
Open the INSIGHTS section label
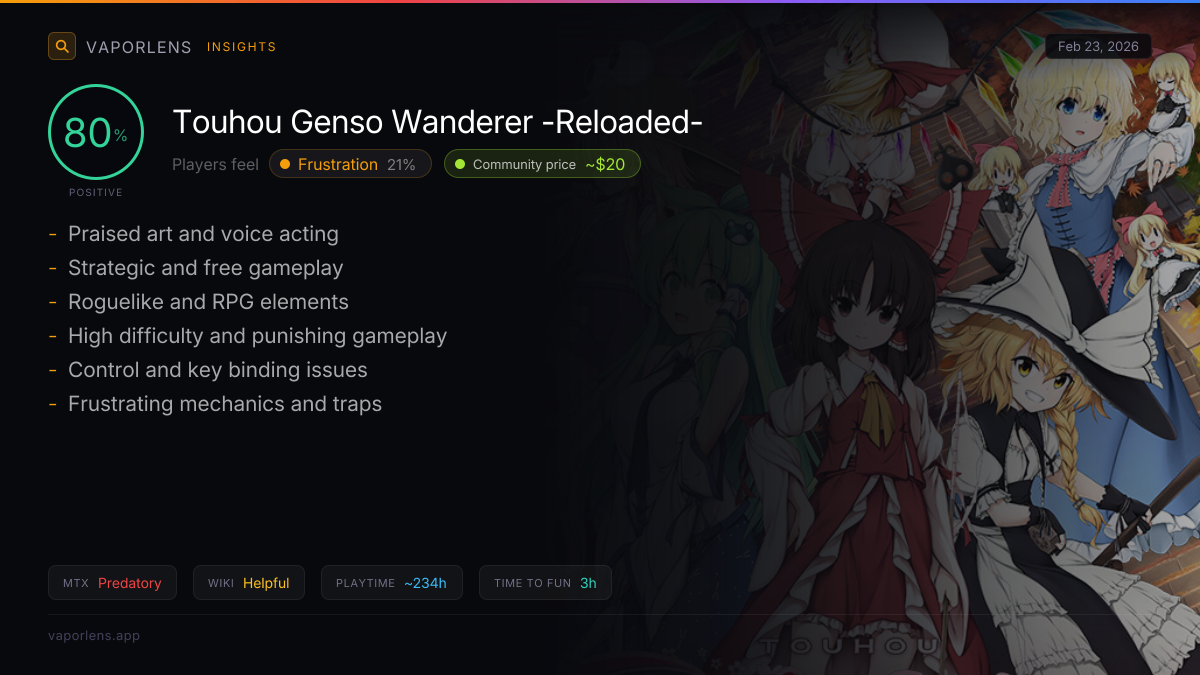tap(241, 47)
